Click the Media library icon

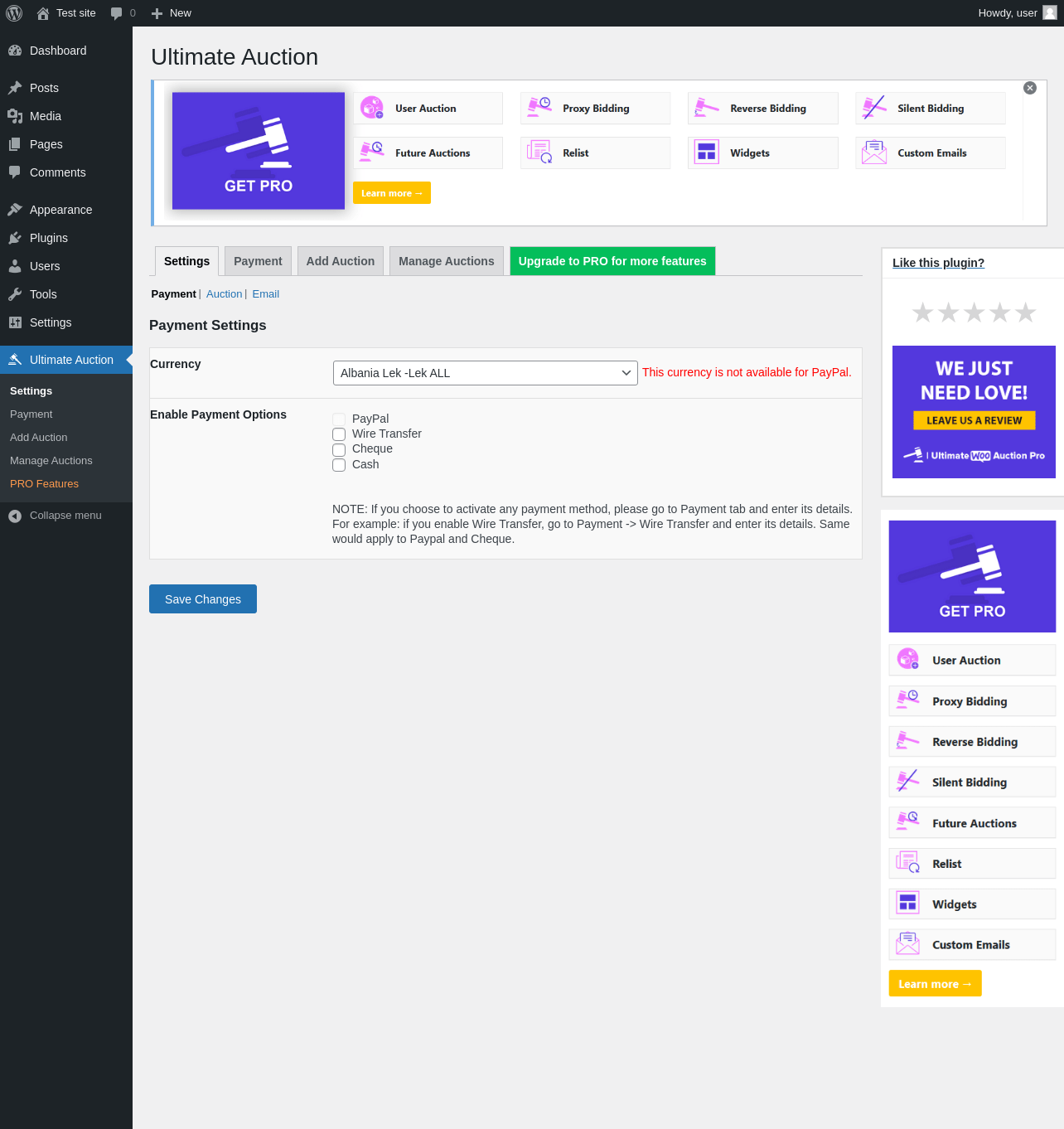coord(15,116)
